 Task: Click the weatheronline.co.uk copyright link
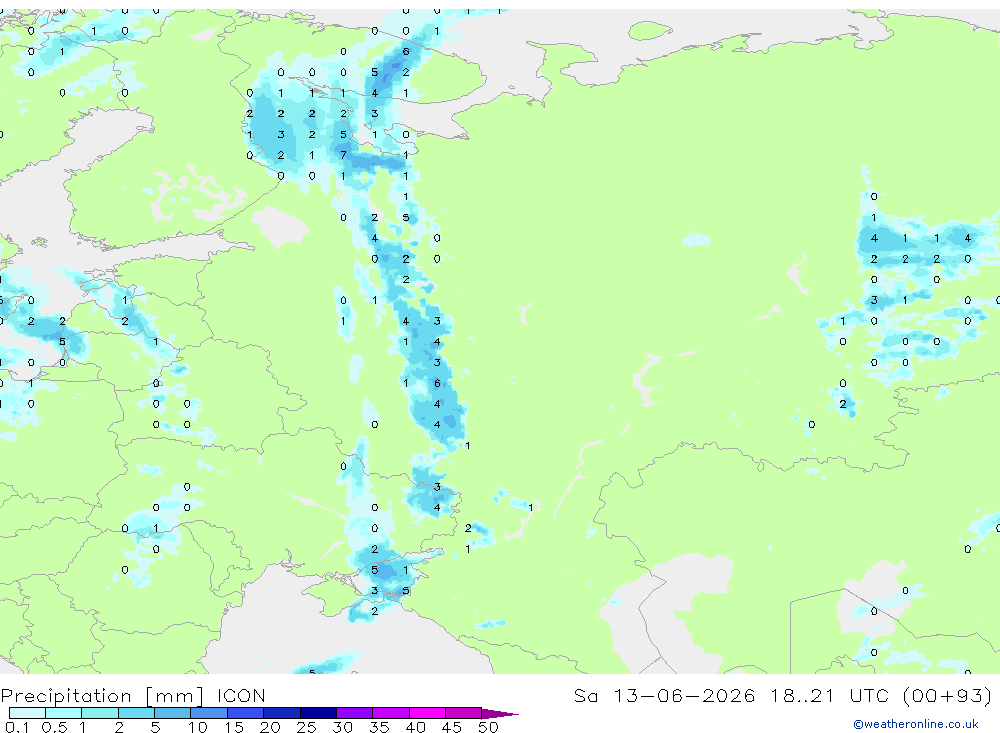(915, 724)
